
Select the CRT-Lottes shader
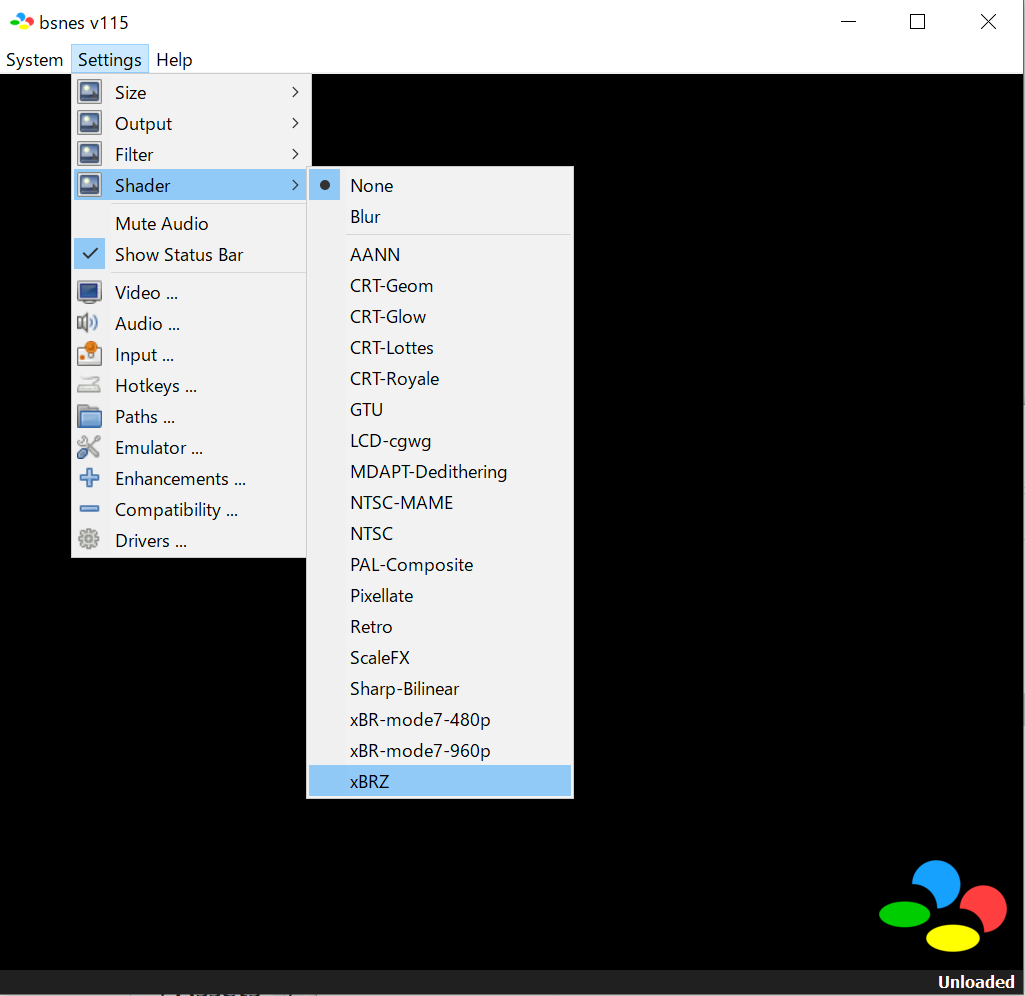pyautogui.click(x=440, y=348)
